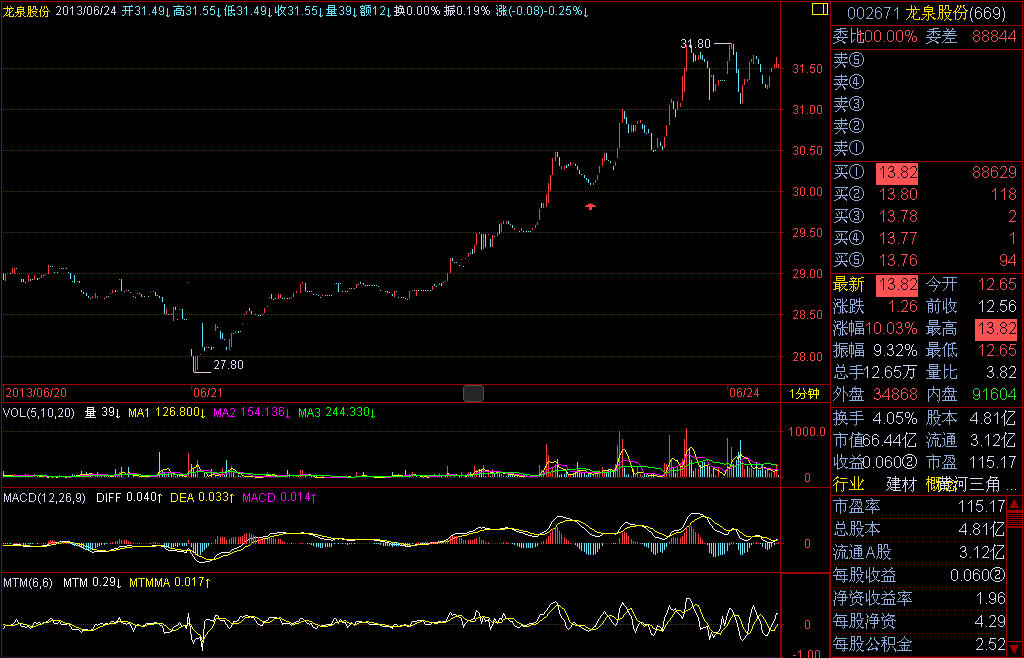This screenshot has height=658, width=1024.
Task: Click the 最新 latest price value
Action: pos(896,284)
